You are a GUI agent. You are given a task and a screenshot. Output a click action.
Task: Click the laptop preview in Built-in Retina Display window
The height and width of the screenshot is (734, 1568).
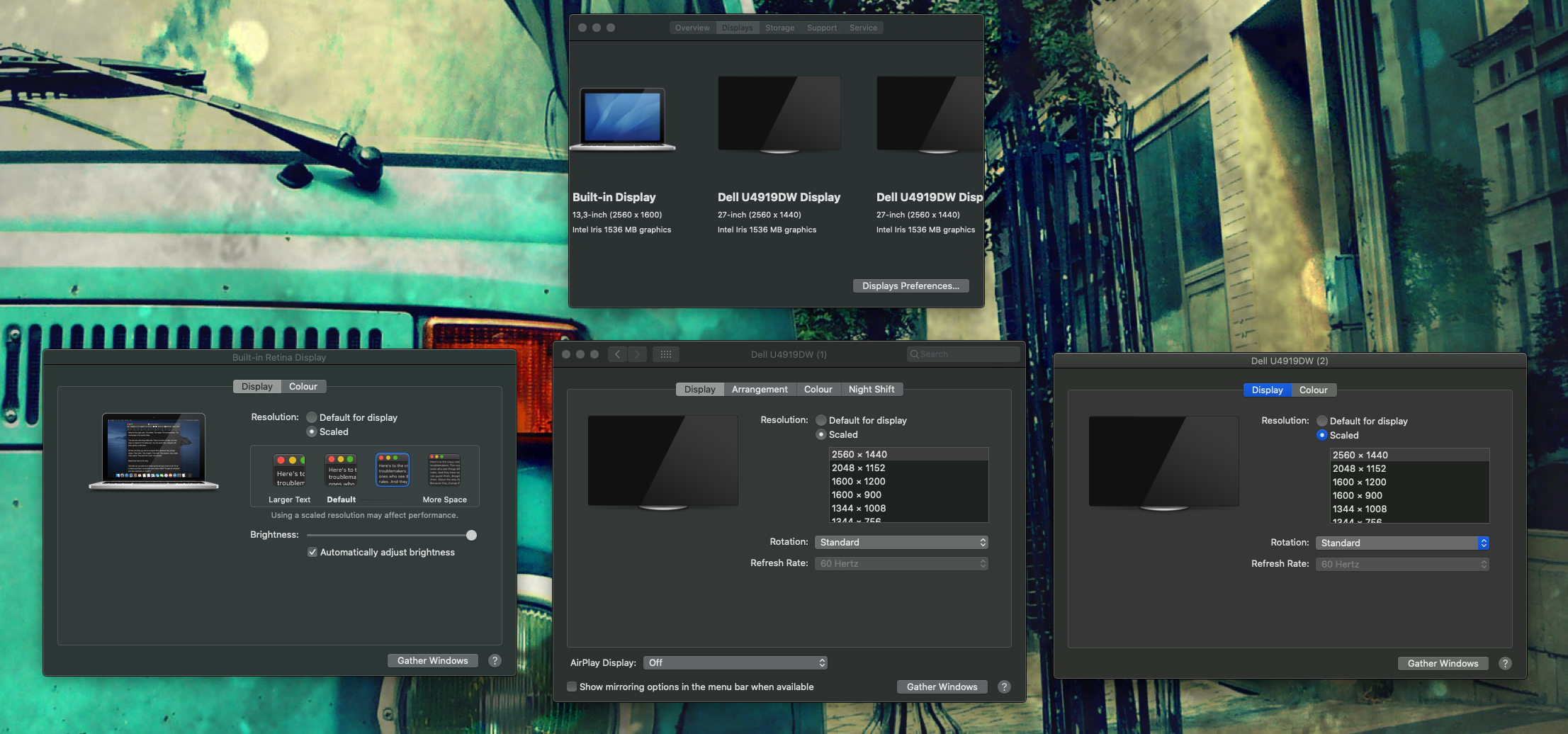[154, 451]
